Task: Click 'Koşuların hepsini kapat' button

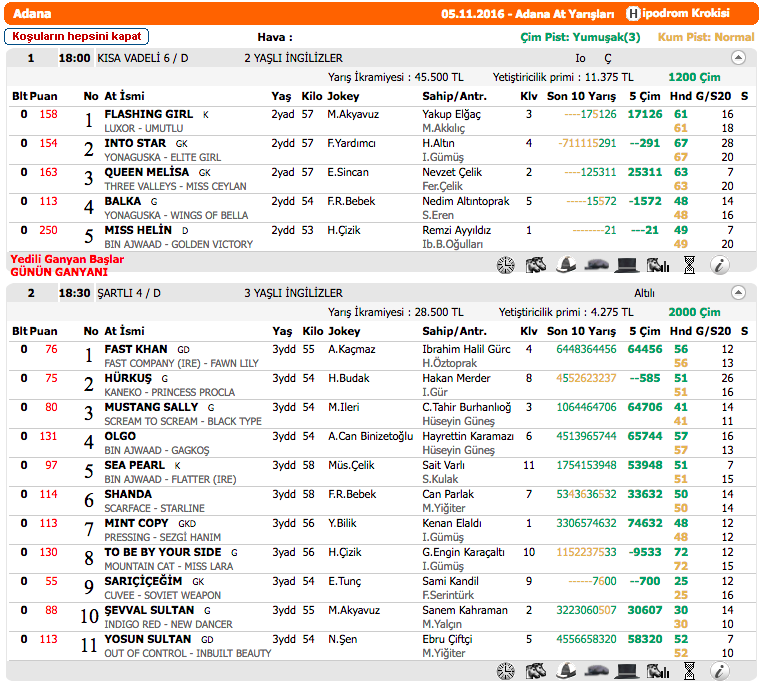Action: pos(77,36)
